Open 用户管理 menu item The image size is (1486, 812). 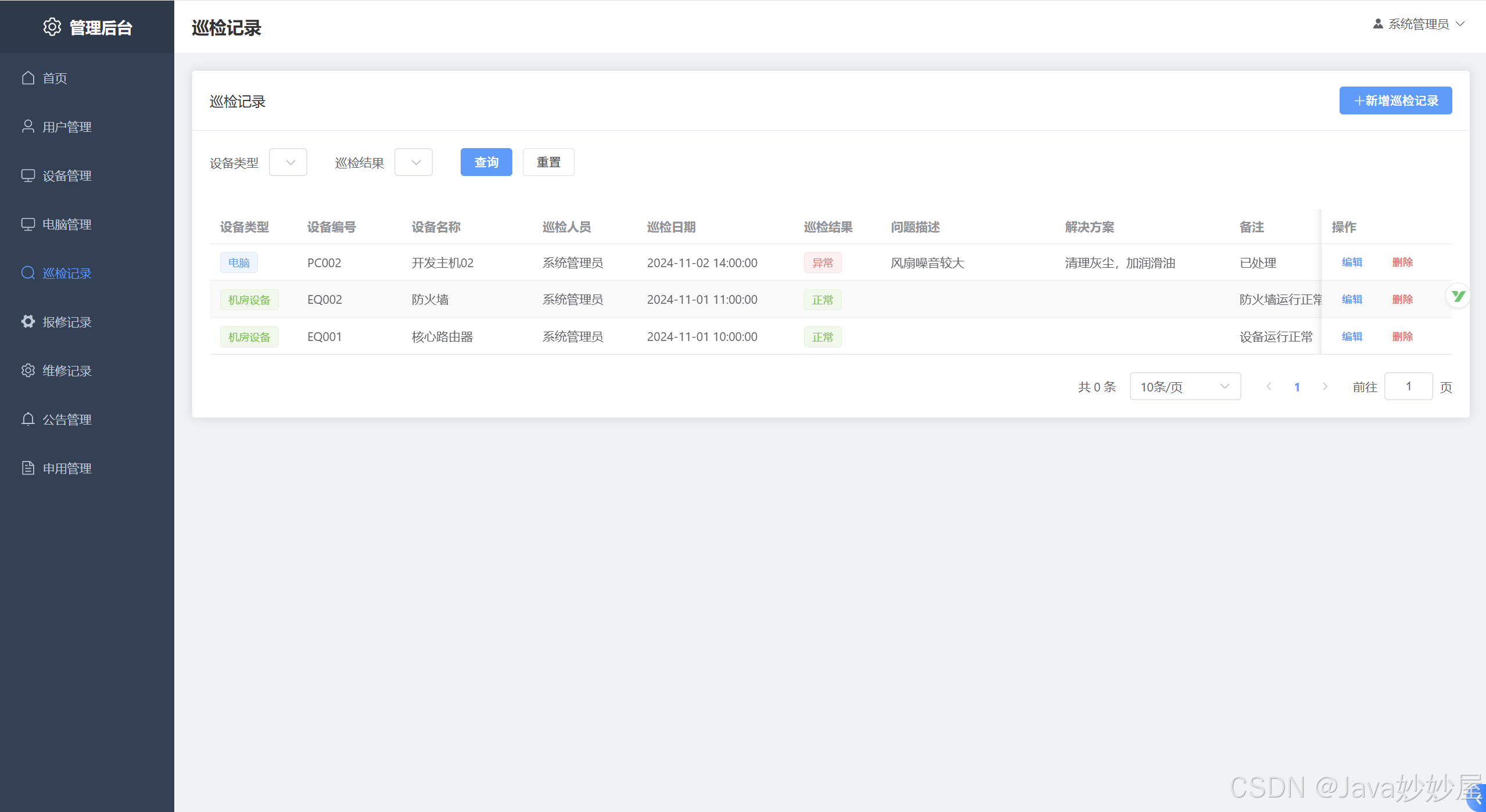tap(87, 127)
